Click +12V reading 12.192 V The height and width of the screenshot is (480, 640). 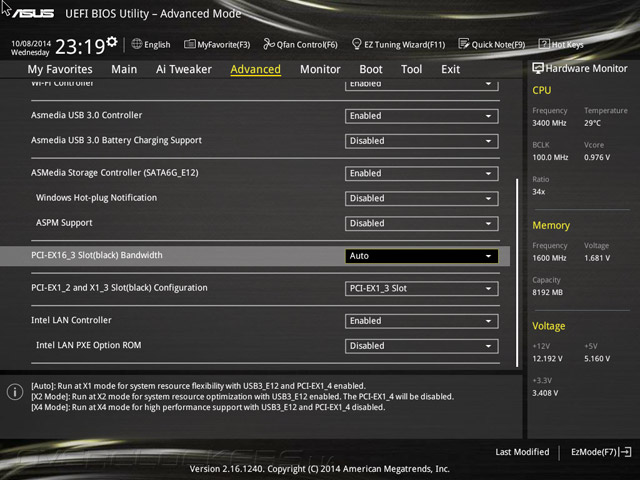(547, 358)
